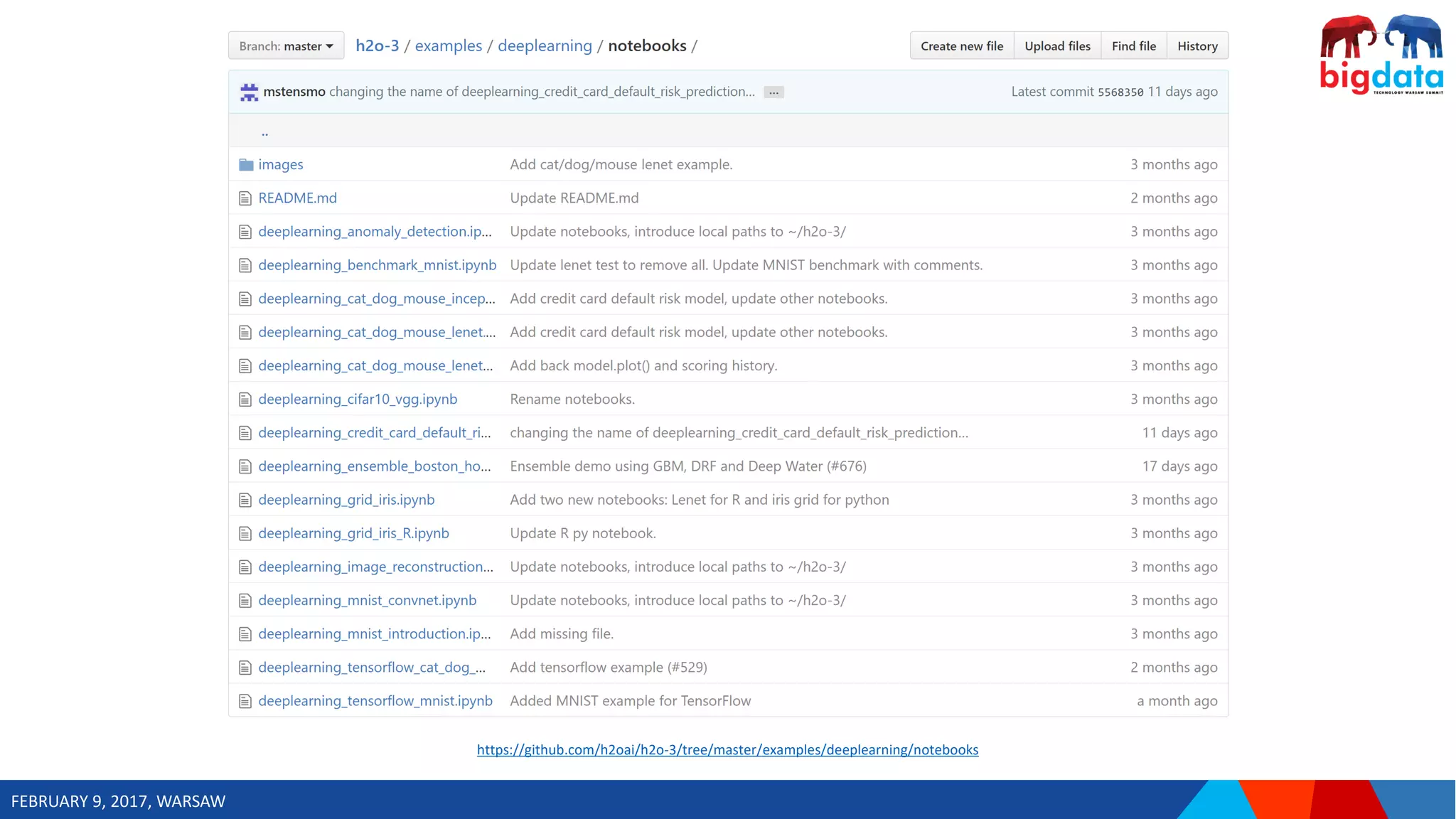Screen dimensions: 1456x819
Task: Open deeplearning_benchmark_mnist.ipynb file link
Action: pyautogui.click(x=377, y=265)
